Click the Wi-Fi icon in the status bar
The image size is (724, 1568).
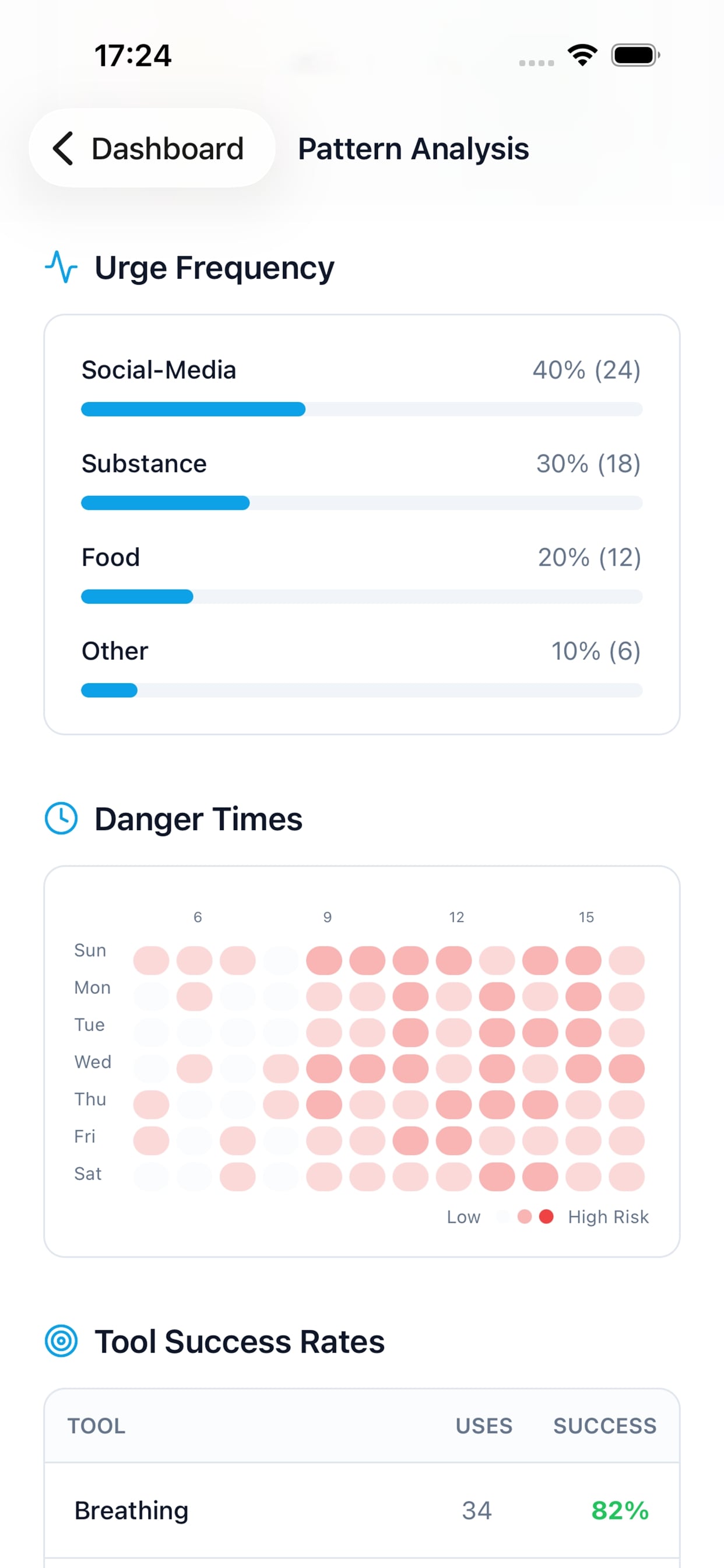pos(582,55)
